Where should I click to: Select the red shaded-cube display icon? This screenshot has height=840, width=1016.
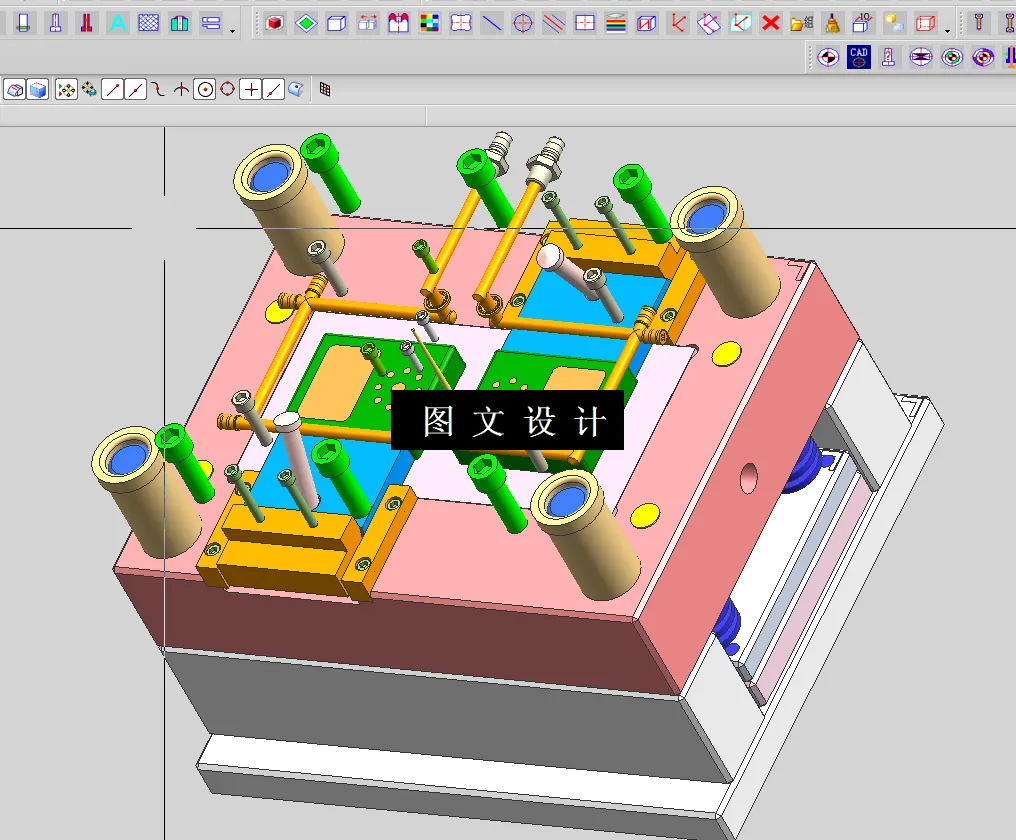274,21
